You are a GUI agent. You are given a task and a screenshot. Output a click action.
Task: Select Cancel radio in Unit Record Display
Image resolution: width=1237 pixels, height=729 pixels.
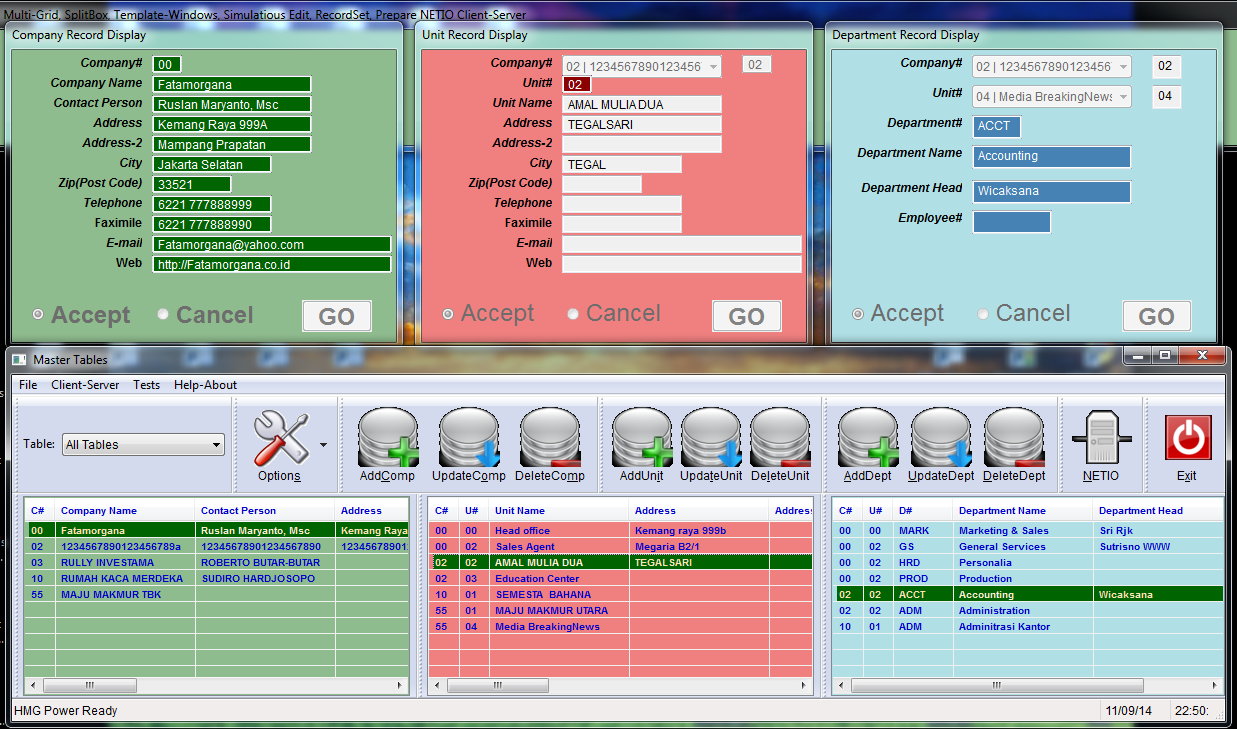[573, 314]
